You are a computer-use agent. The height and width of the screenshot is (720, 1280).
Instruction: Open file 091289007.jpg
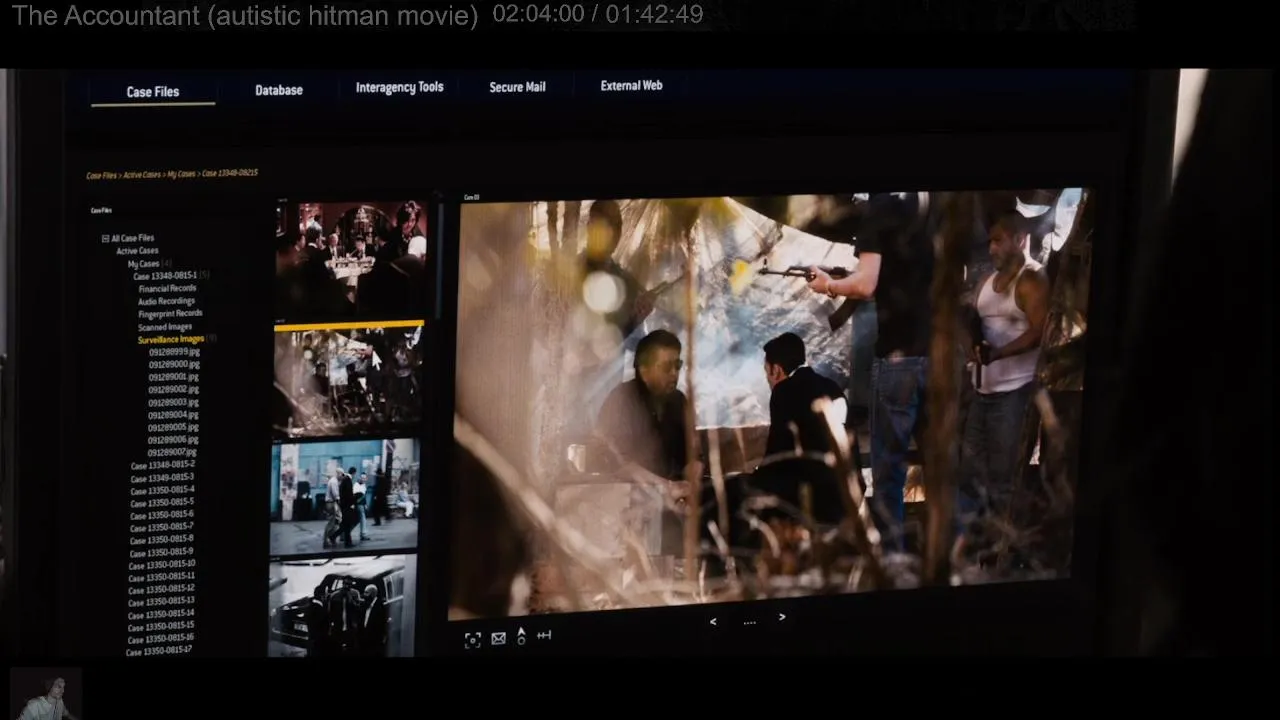172,452
